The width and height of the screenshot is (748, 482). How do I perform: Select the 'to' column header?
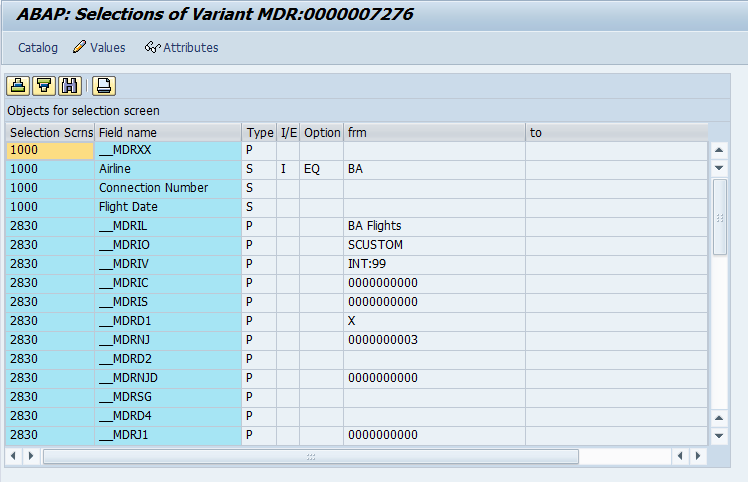click(617, 133)
